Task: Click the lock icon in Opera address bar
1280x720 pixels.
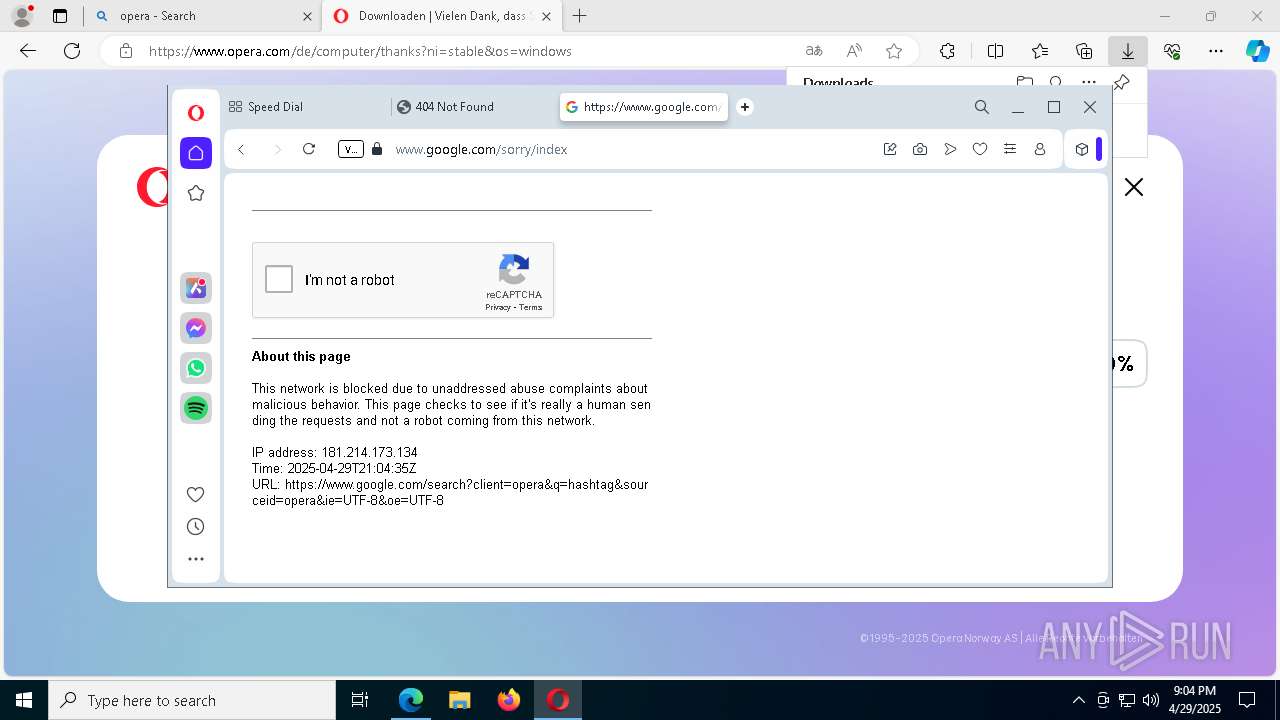Action: tap(377, 149)
